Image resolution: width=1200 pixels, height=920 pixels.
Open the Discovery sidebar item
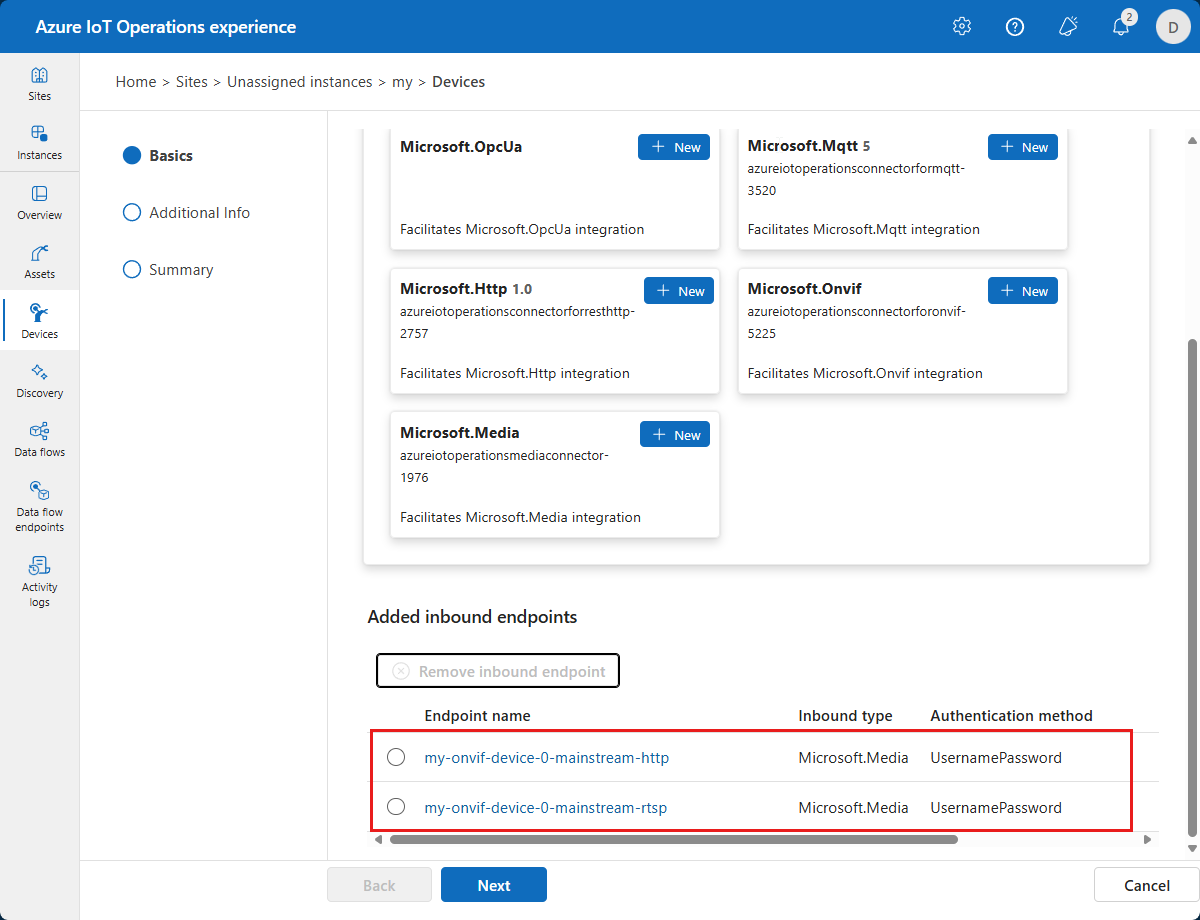click(x=39, y=381)
